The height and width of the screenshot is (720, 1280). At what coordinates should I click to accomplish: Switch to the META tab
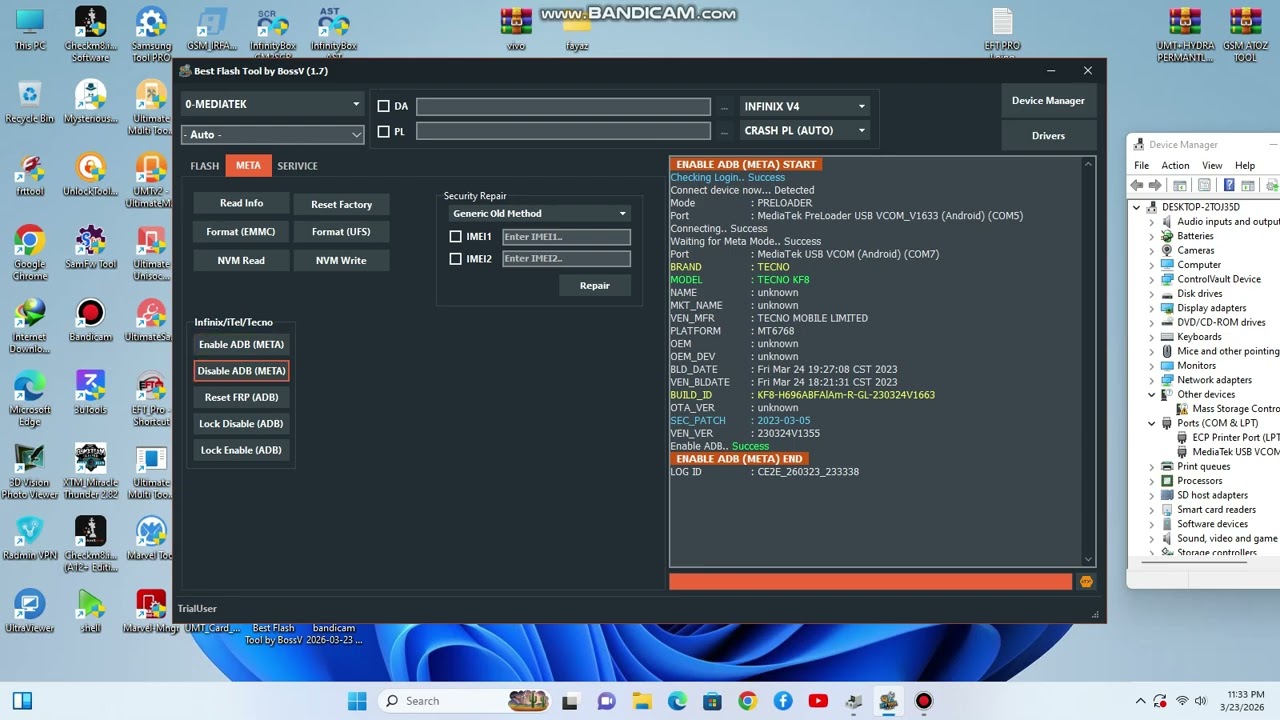click(248, 166)
